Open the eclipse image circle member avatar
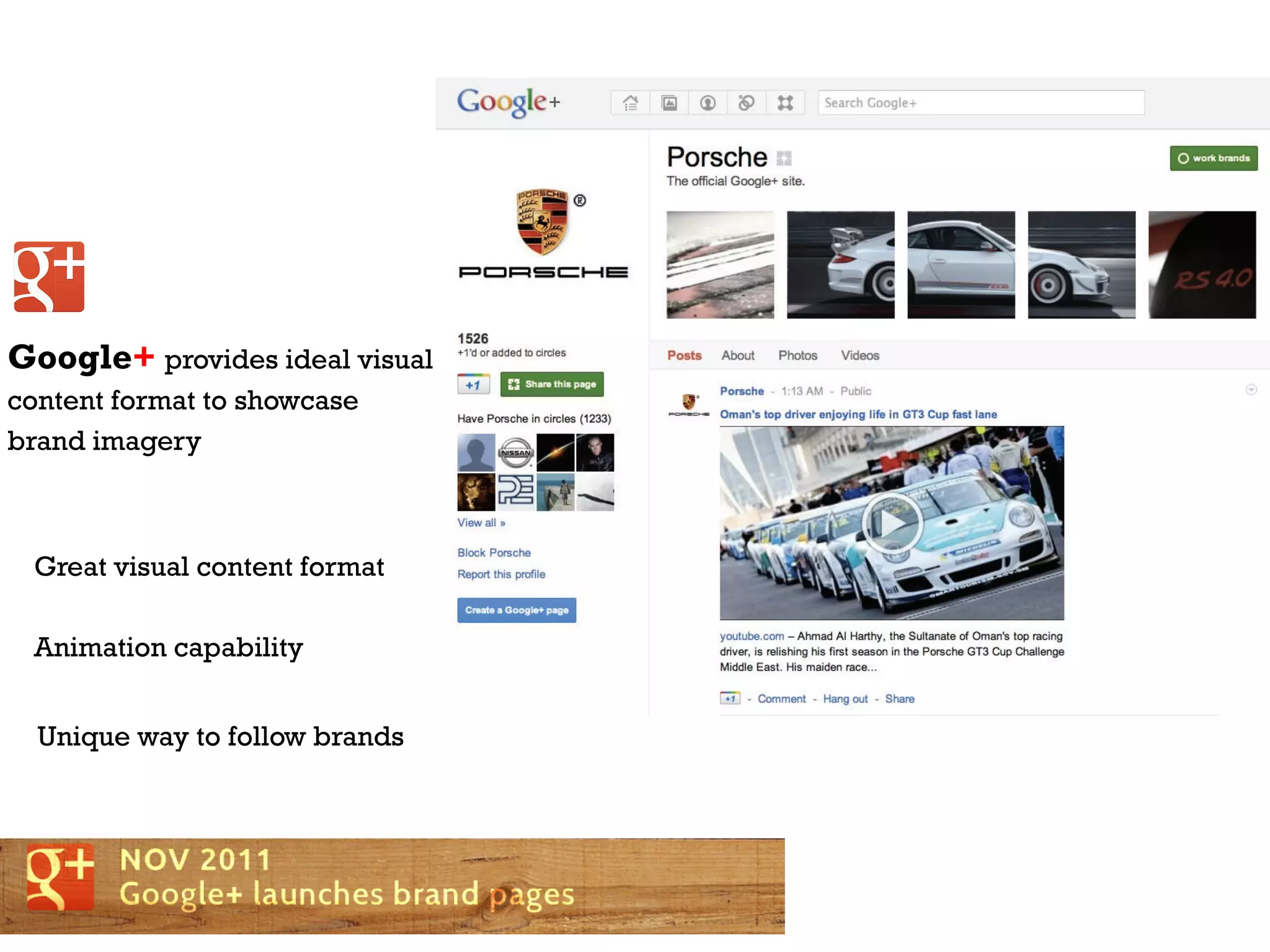The width and height of the screenshot is (1270, 952). point(556,452)
